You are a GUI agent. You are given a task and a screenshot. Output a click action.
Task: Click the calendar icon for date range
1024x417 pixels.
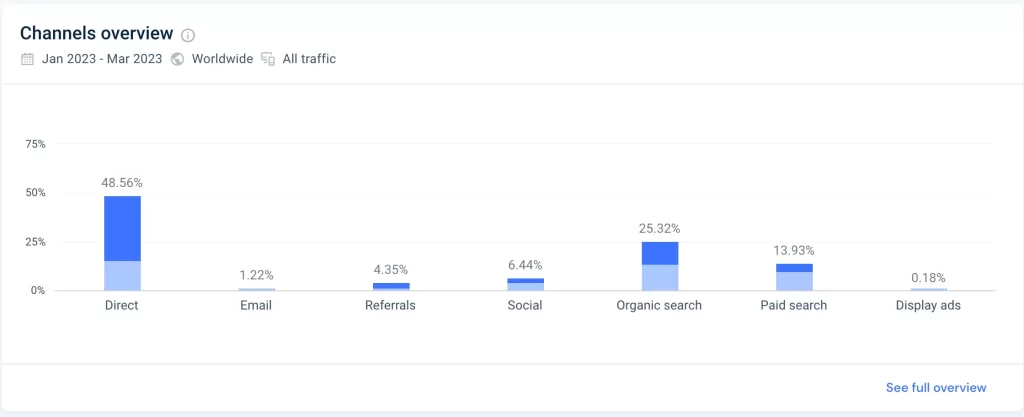click(x=27, y=59)
